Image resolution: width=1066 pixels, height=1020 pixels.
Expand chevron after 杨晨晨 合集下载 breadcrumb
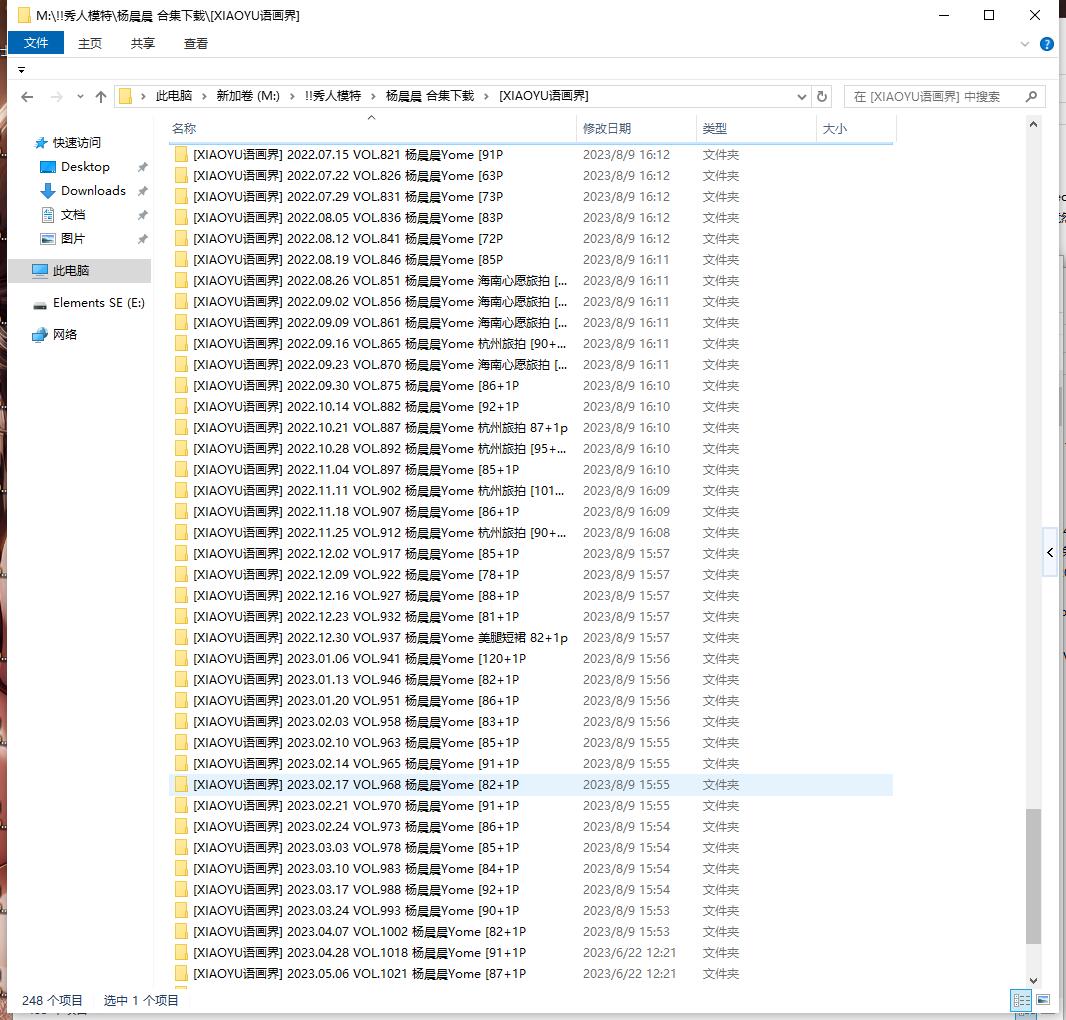pyautogui.click(x=487, y=97)
